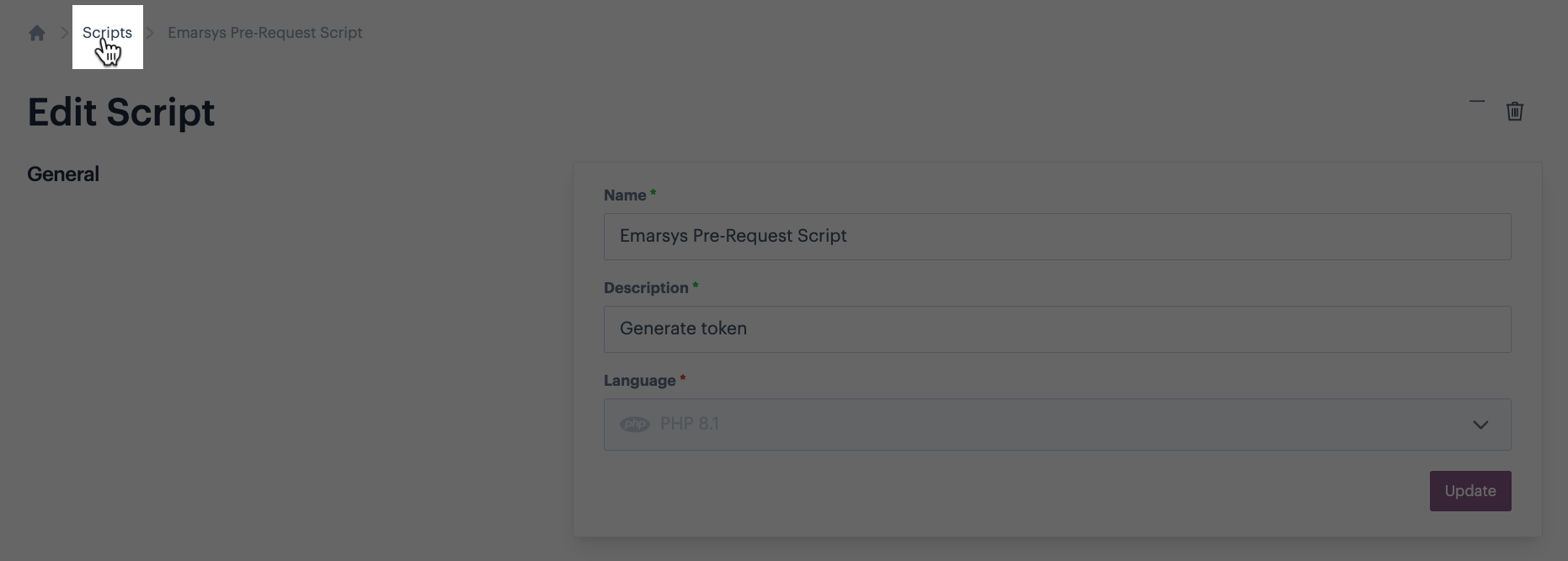Click the PHP logo in Language field
This screenshot has height=561, width=1568.
635,425
